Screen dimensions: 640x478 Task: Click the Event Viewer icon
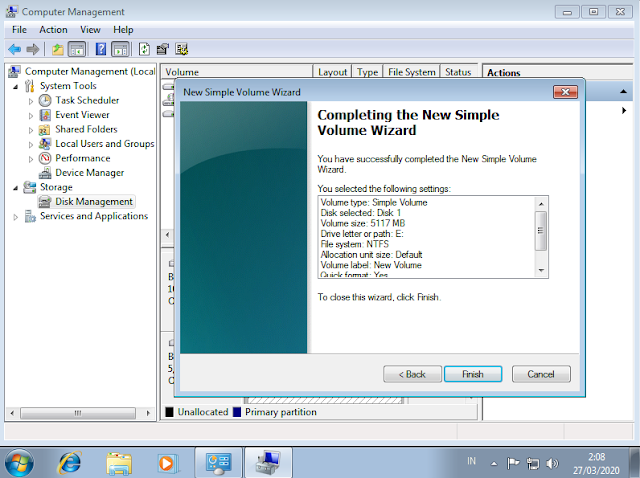coord(45,115)
